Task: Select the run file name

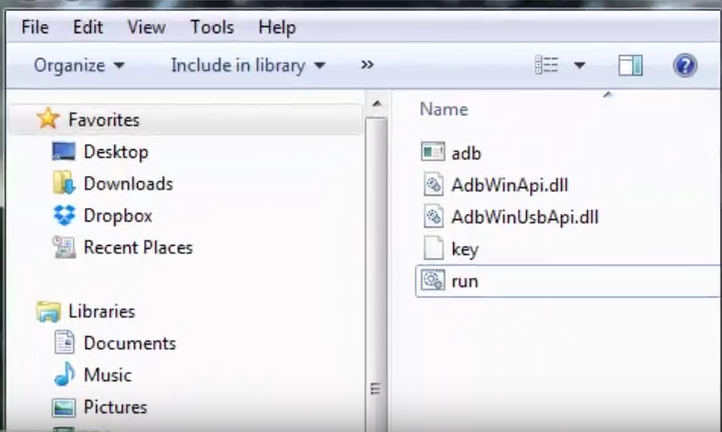Action: [x=465, y=281]
